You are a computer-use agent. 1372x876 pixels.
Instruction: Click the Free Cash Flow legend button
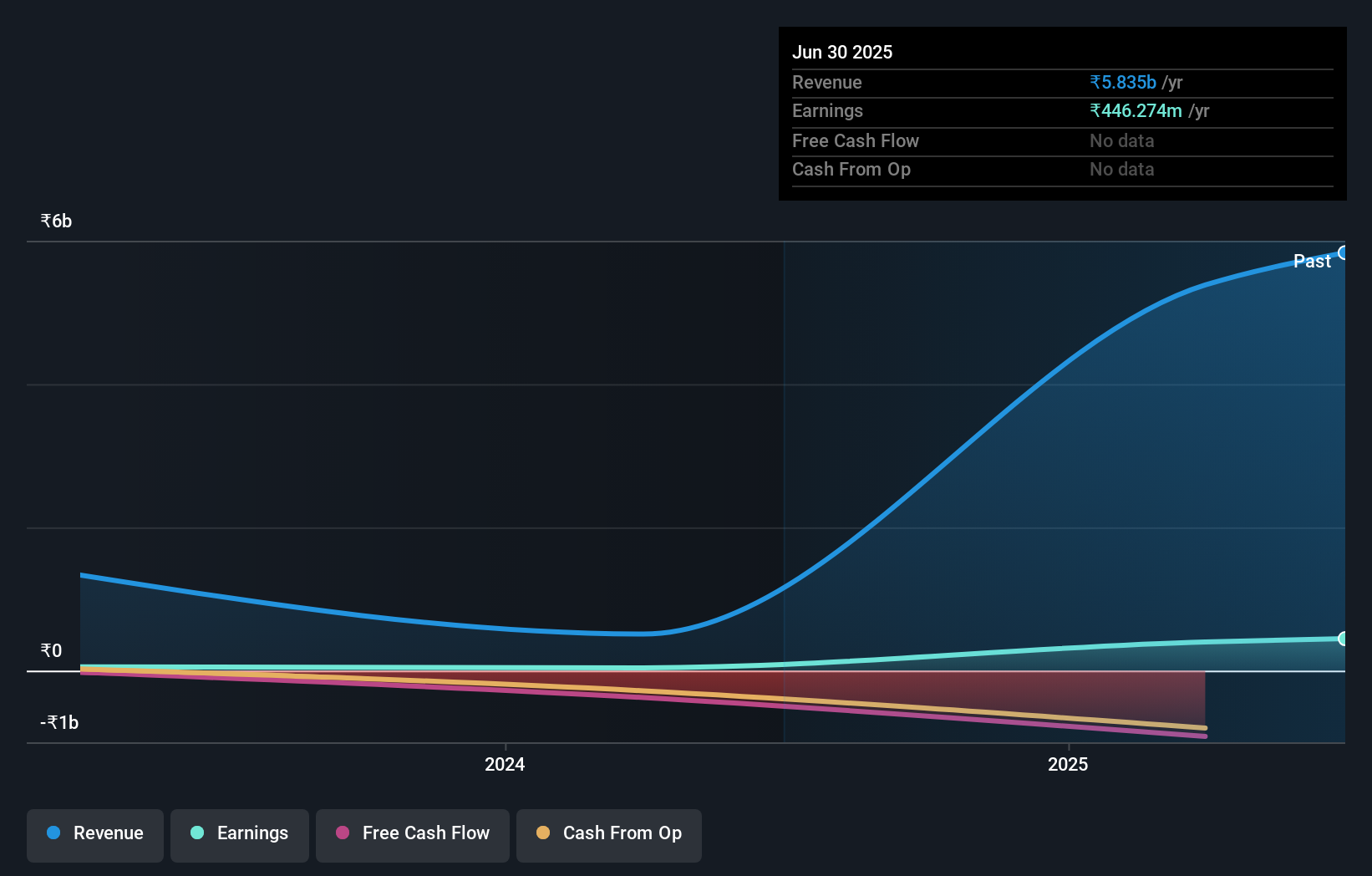pyautogui.click(x=412, y=833)
